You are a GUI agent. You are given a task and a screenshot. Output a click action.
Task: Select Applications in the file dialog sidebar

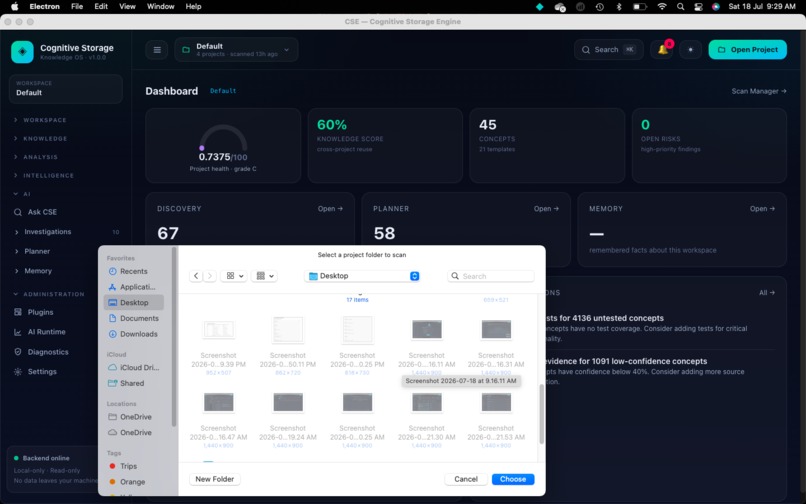point(134,287)
